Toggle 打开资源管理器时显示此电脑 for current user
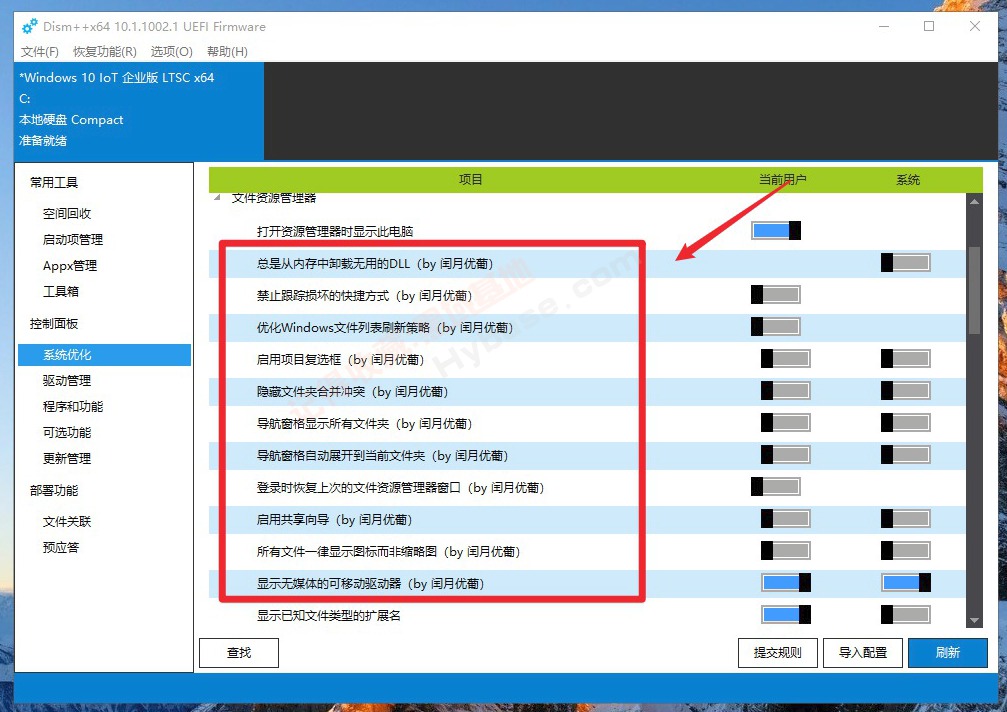 776,230
